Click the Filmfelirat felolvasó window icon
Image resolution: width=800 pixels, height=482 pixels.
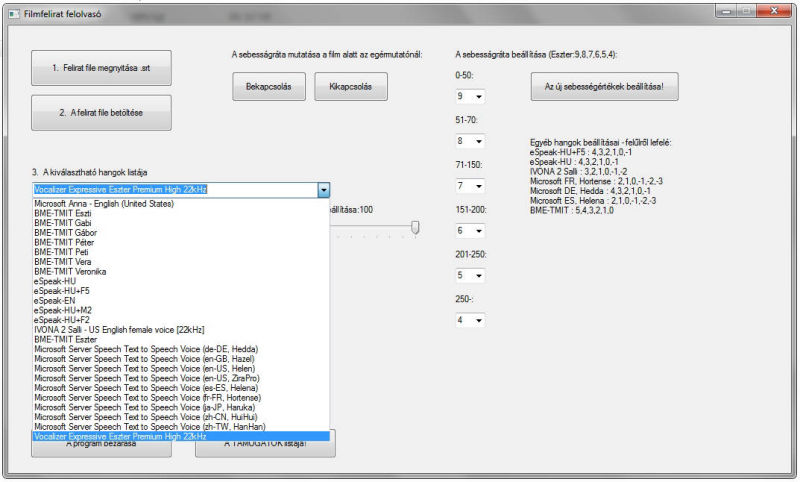tap(14, 14)
